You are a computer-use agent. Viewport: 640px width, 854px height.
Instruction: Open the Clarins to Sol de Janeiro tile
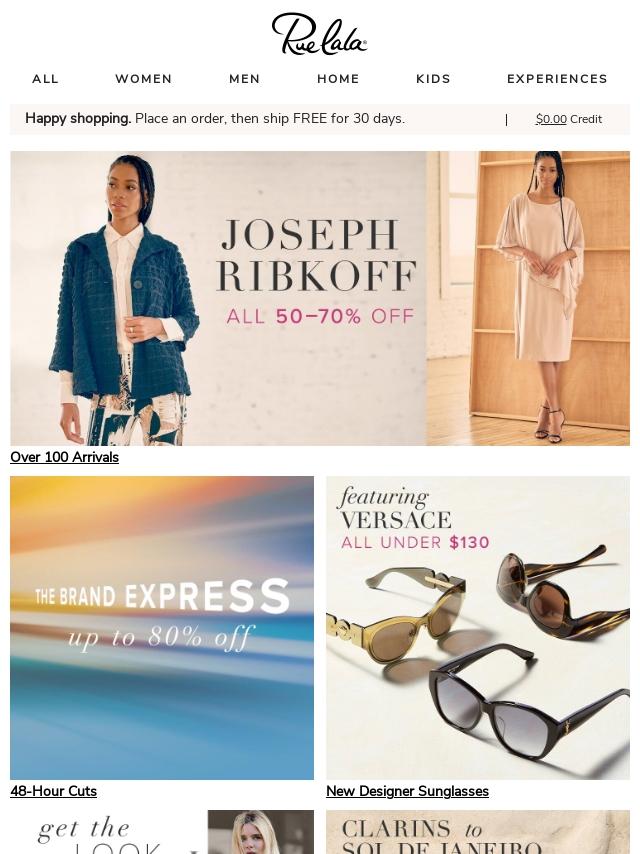click(x=478, y=832)
